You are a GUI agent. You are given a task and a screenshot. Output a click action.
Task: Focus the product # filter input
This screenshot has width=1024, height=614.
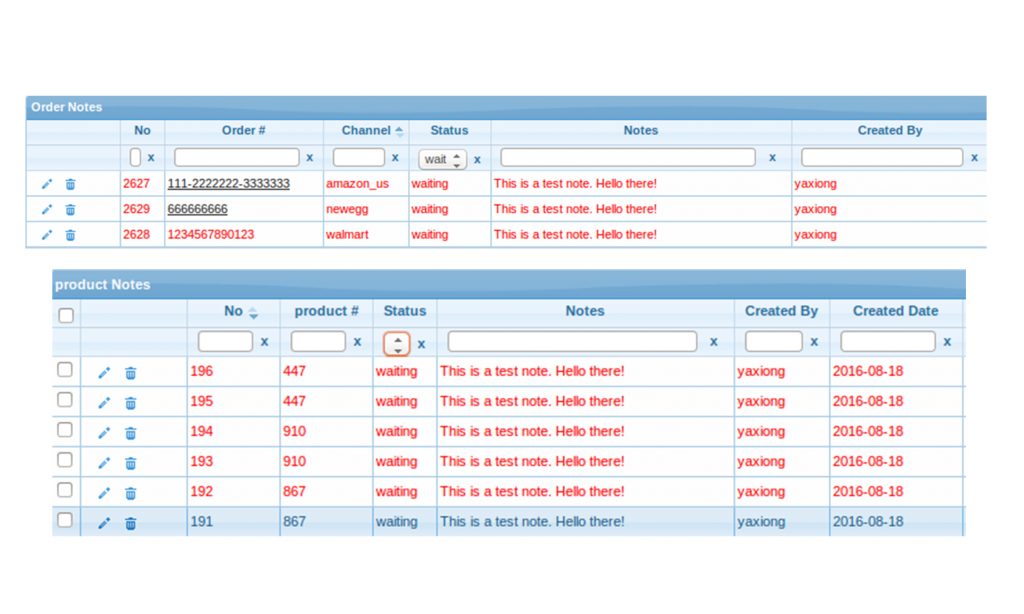[318, 342]
